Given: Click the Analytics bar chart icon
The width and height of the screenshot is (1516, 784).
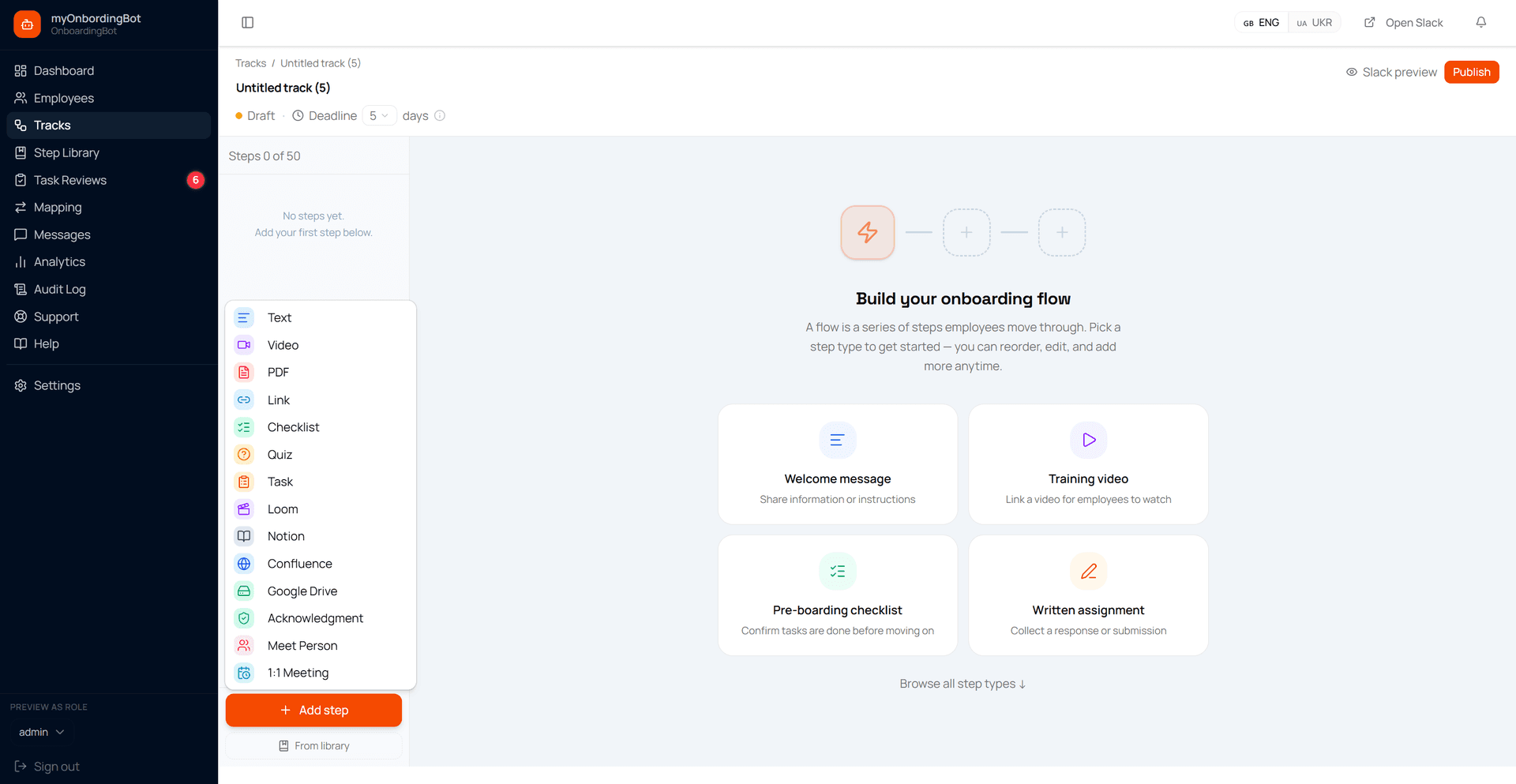Looking at the screenshot, I should coord(21,262).
